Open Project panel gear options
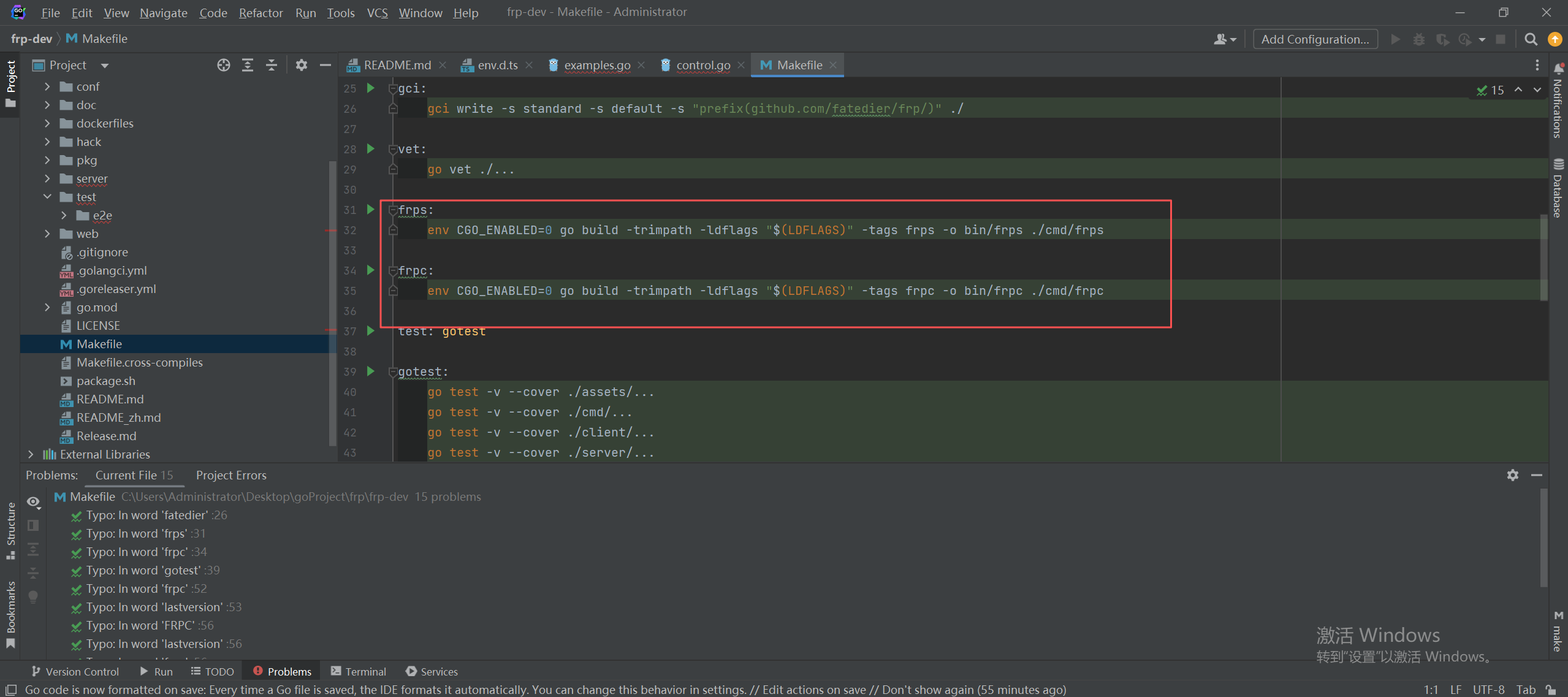Image resolution: width=1568 pixels, height=697 pixels. [301, 65]
